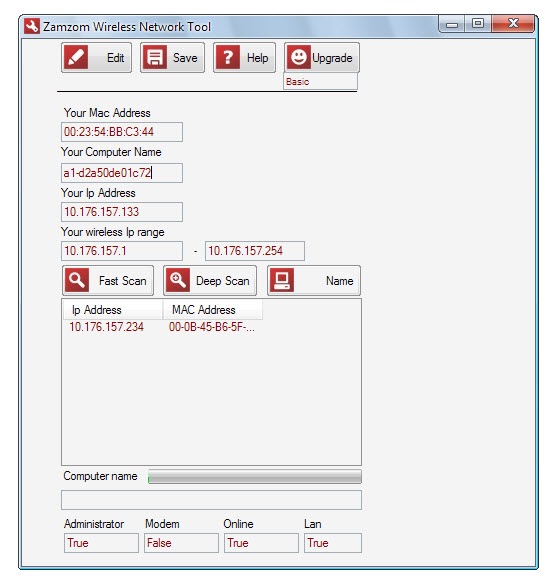Click the Computer name label
The image size is (548, 581).
[x=100, y=476]
